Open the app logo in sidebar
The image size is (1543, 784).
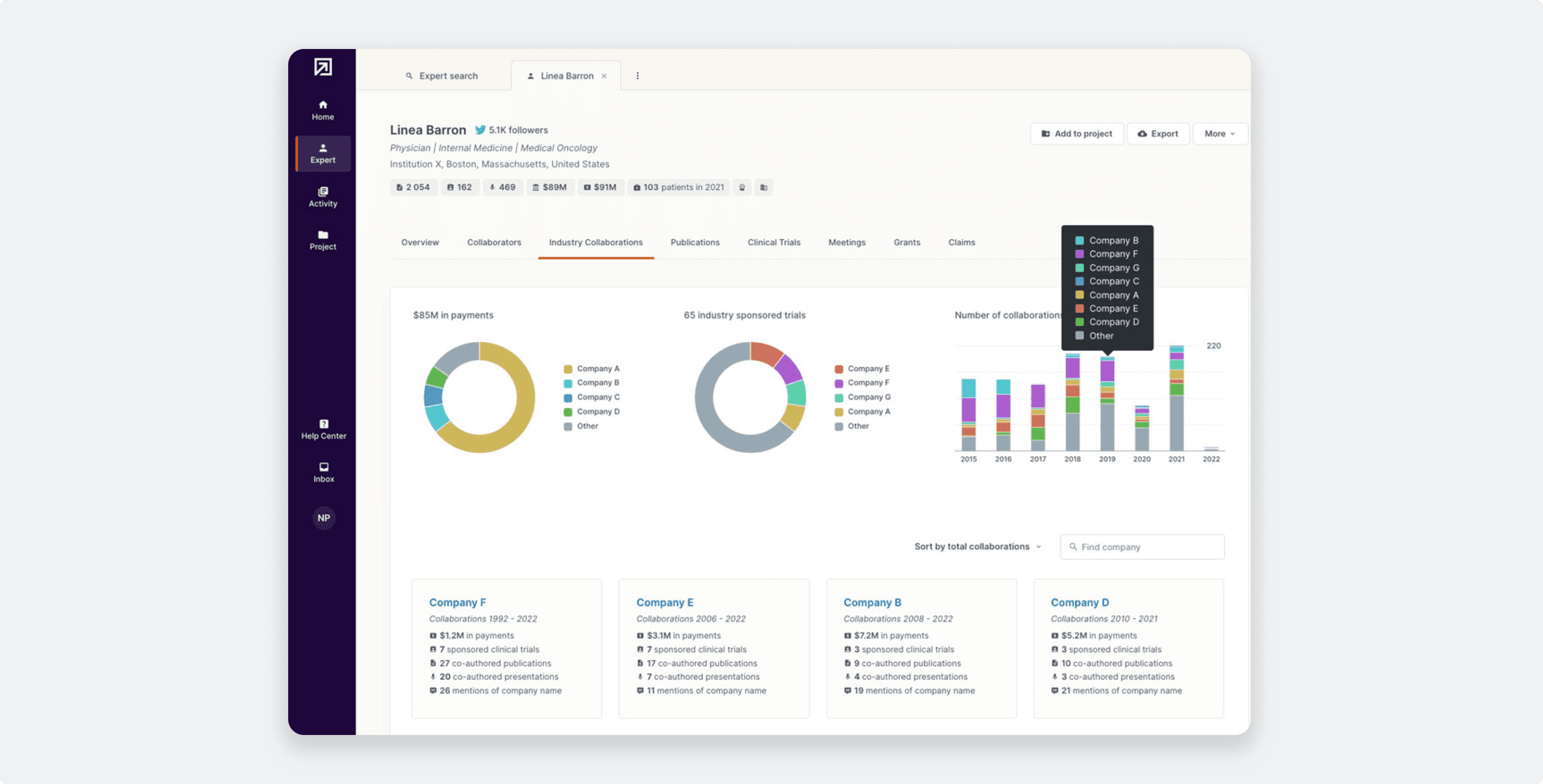pyautogui.click(x=323, y=67)
